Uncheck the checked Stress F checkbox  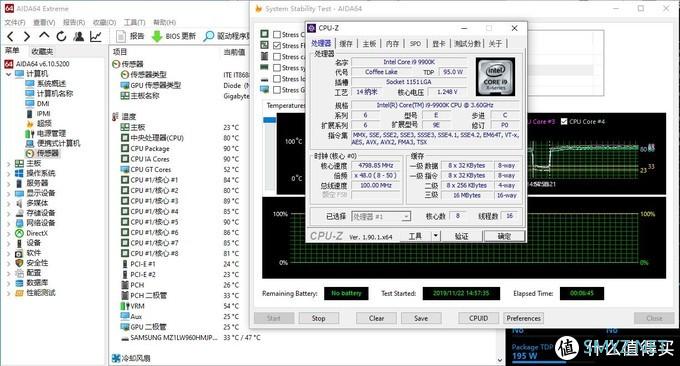277,45
